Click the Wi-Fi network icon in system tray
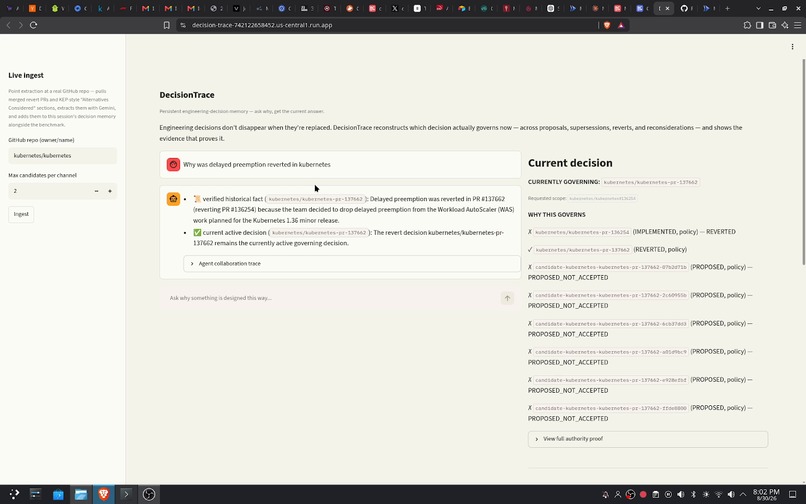The width and height of the screenshot is (806, 504). tap(718, 494)
